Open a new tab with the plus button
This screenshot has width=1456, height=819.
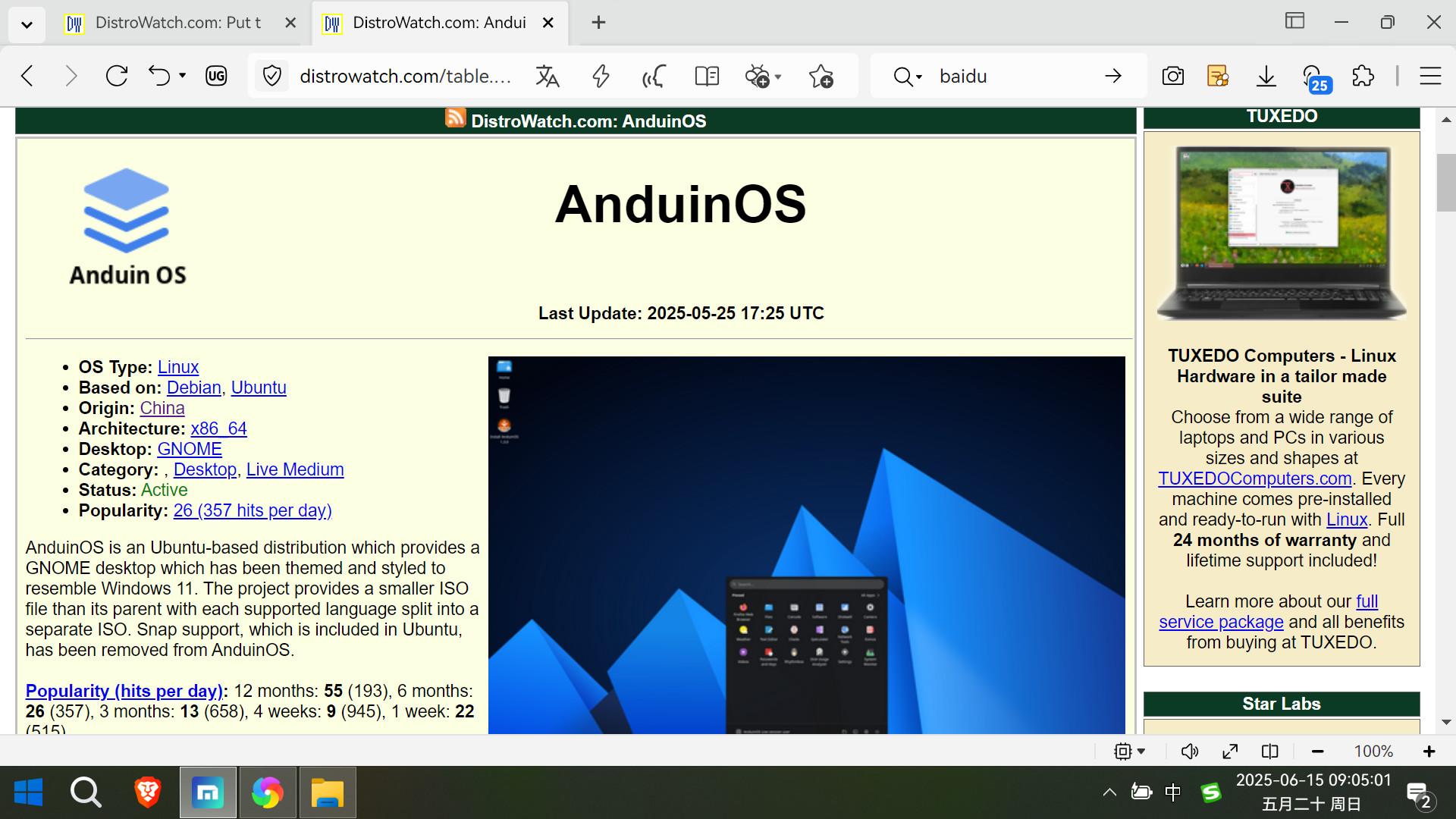tap(598, 23)
